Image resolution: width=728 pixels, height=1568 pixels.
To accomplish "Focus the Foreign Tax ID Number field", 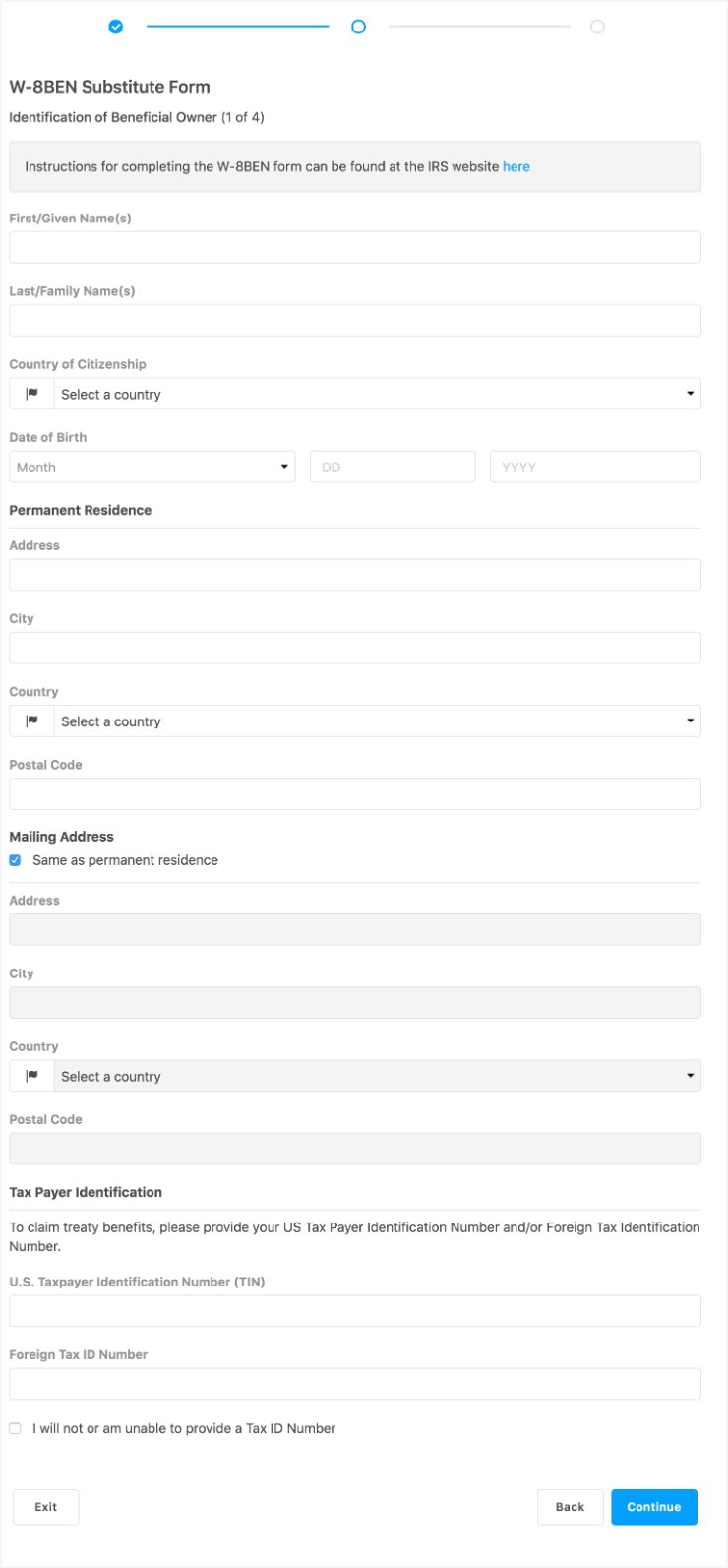I will tap(355, 1384).
